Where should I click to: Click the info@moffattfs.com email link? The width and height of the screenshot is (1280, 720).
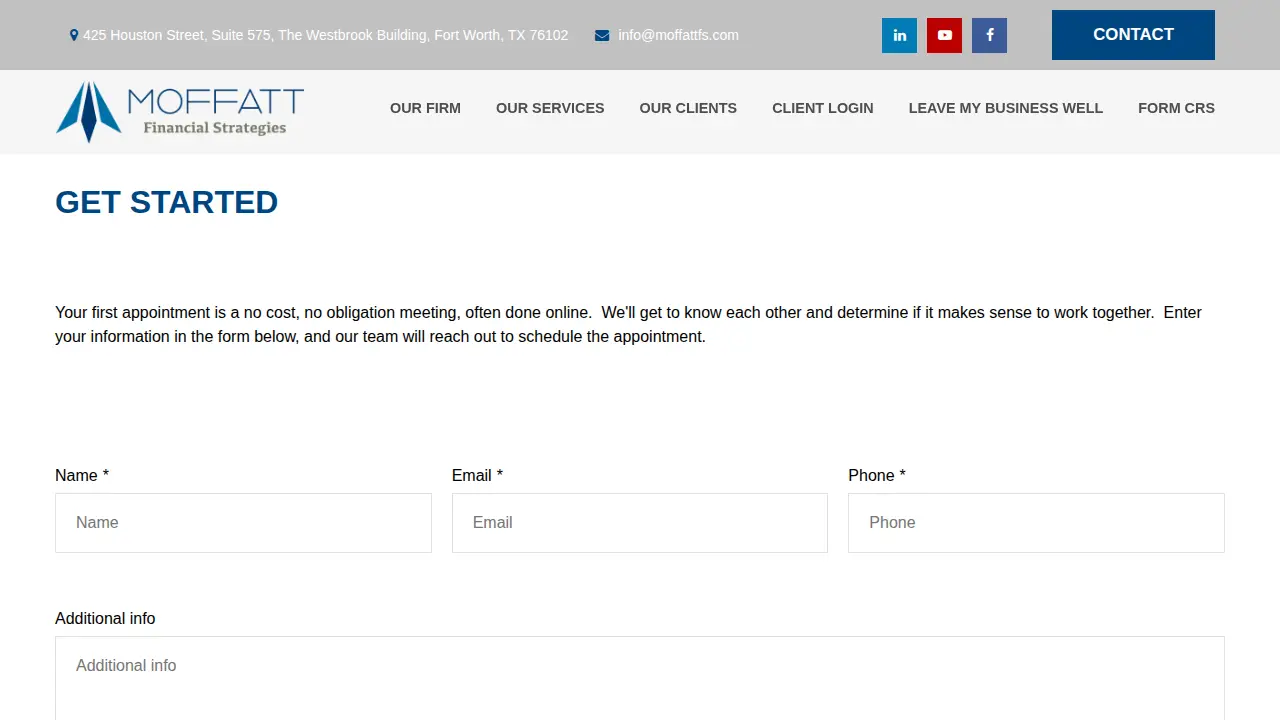(x=678, y=35)
